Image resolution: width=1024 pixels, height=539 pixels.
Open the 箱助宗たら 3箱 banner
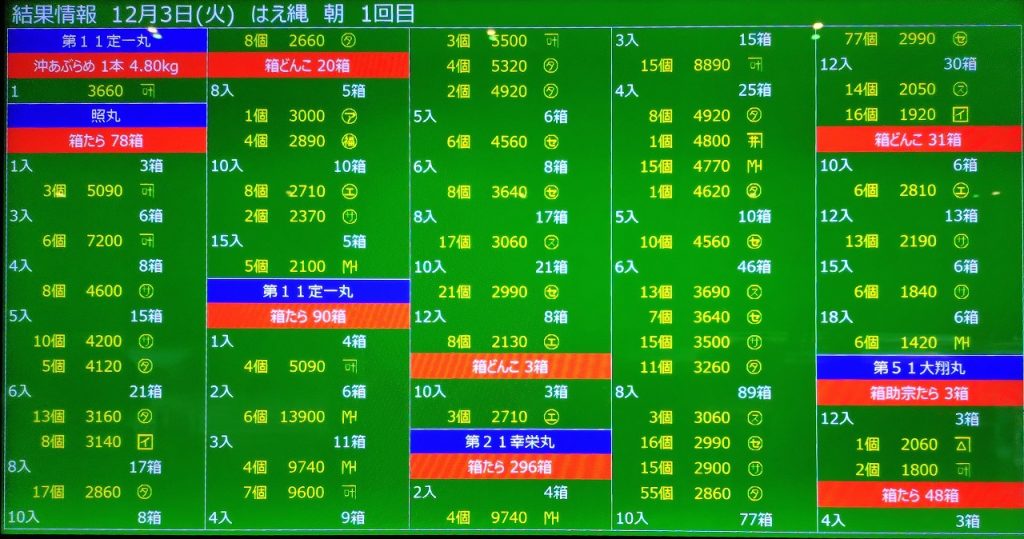pyautogui.click(x=919, y=393)
